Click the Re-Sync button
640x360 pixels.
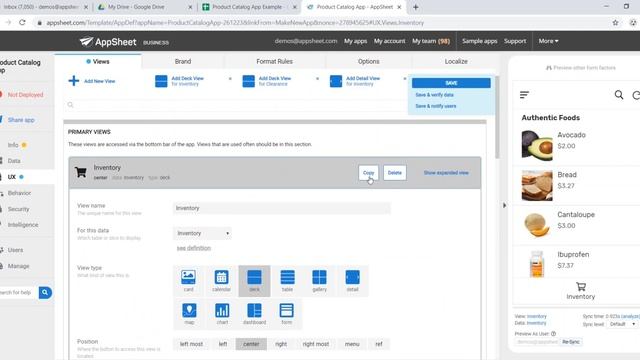pyautogui.click(x=571, y=342)
